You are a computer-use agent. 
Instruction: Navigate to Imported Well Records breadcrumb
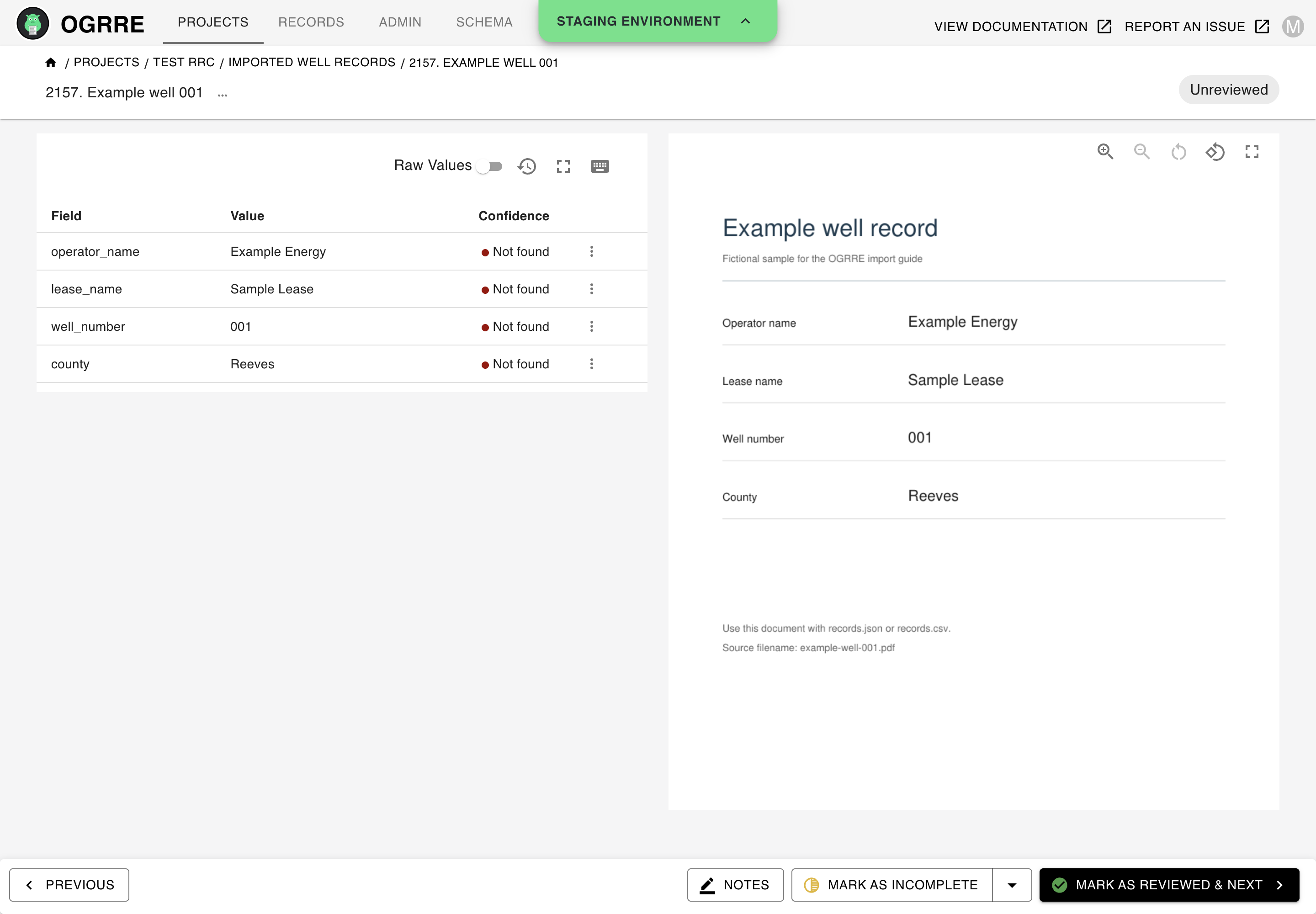tap(312, 63)
